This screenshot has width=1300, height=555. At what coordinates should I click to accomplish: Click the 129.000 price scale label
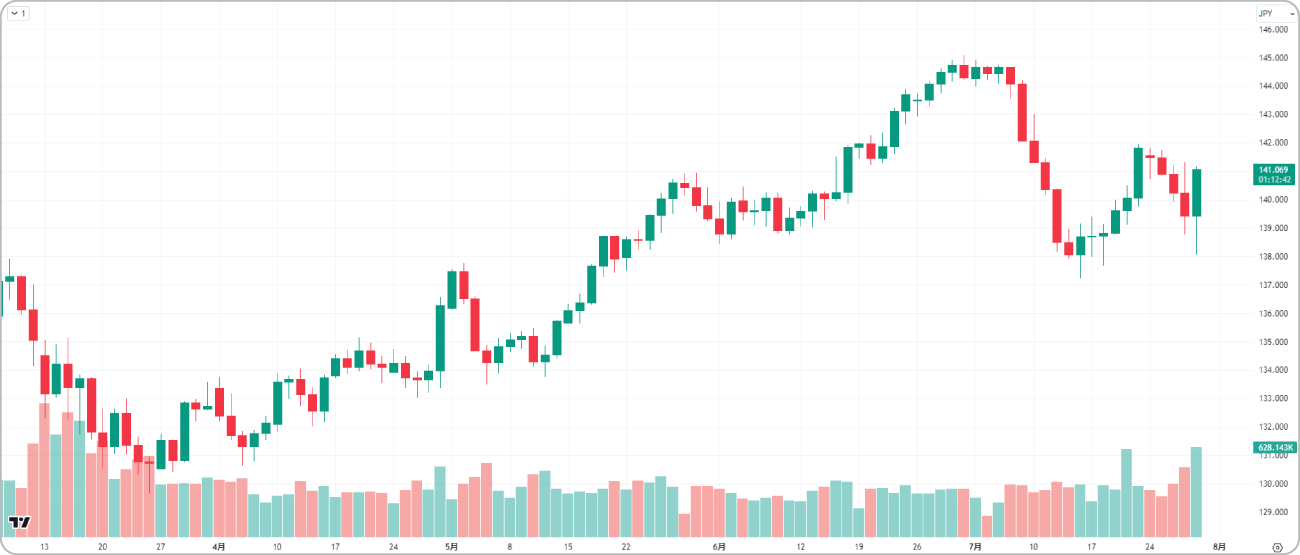pos(1273,512)
